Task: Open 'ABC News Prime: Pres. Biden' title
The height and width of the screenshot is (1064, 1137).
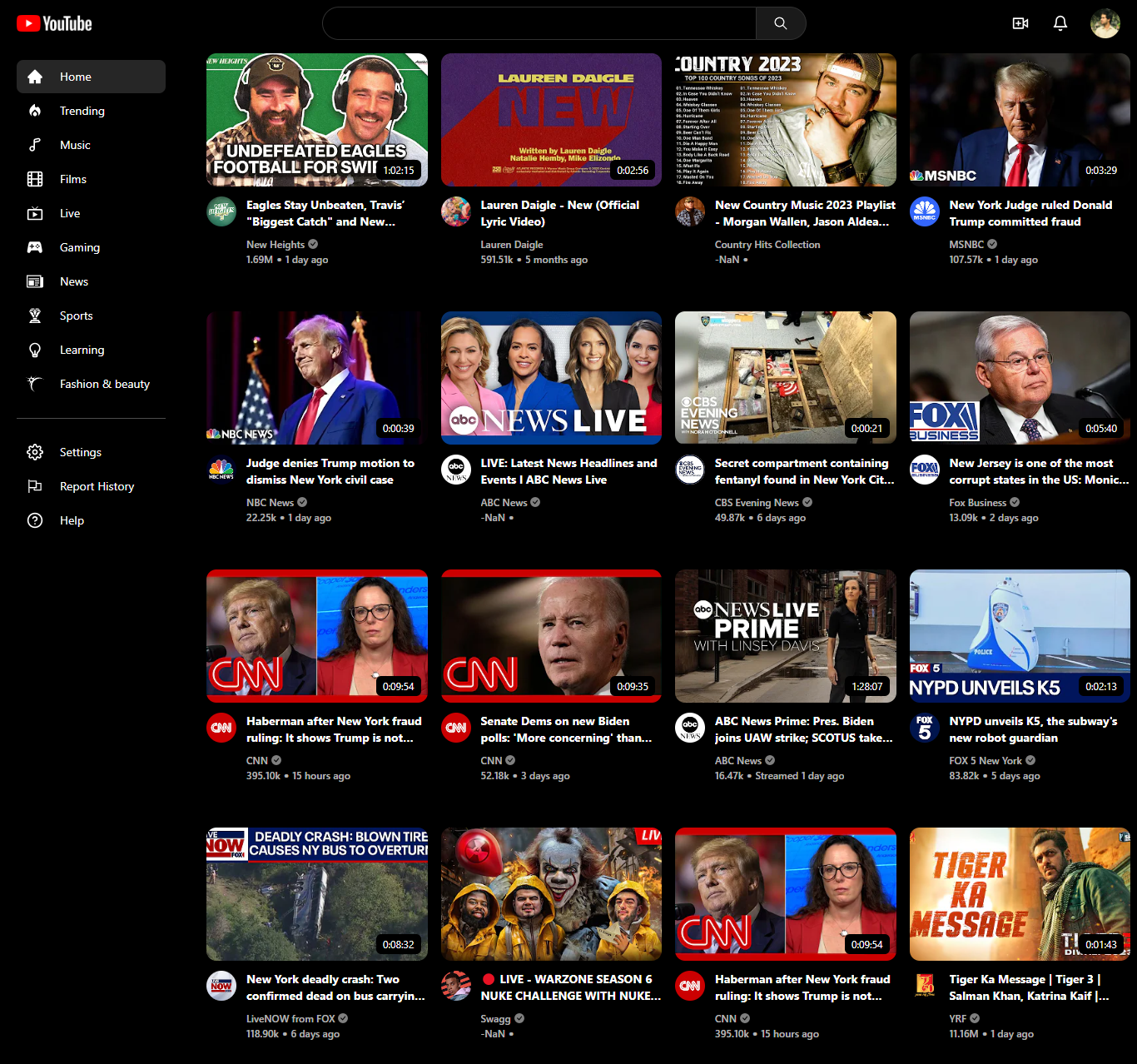Action: 804,729
